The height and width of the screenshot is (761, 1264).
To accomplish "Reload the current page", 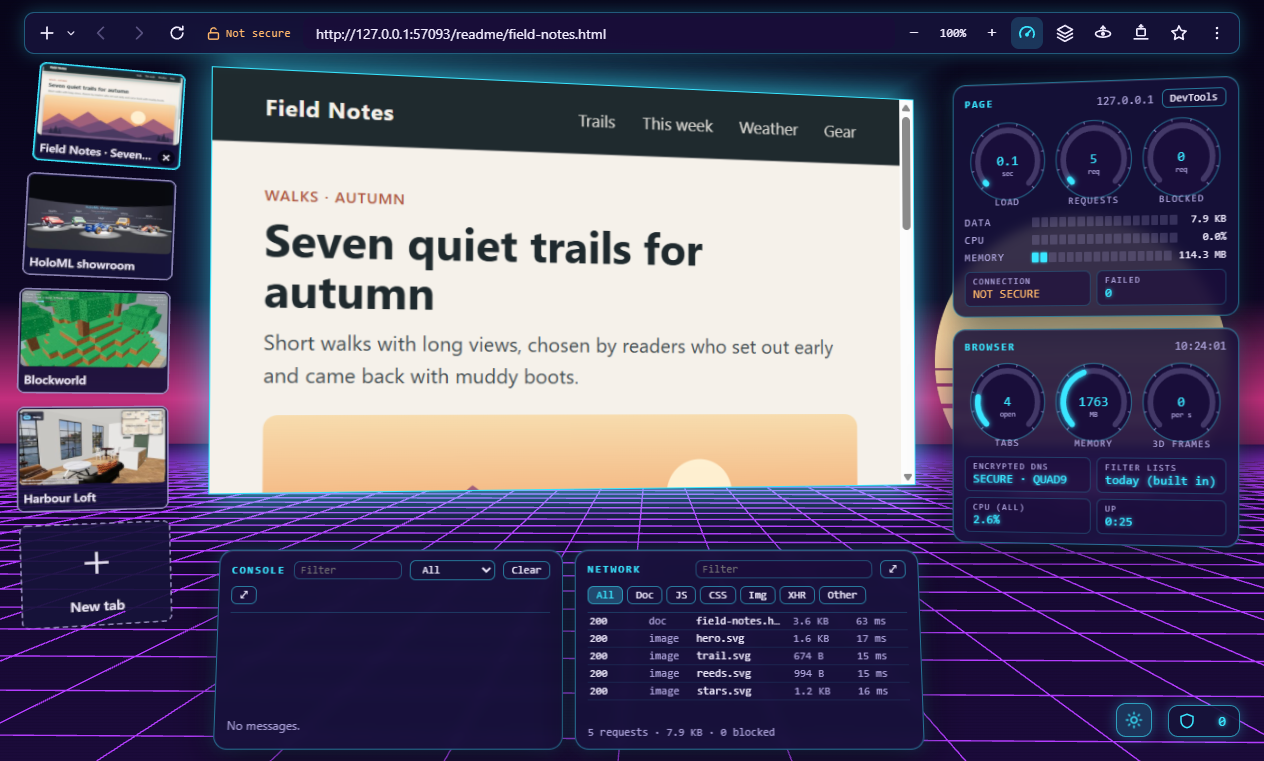I will click(177, 33).
